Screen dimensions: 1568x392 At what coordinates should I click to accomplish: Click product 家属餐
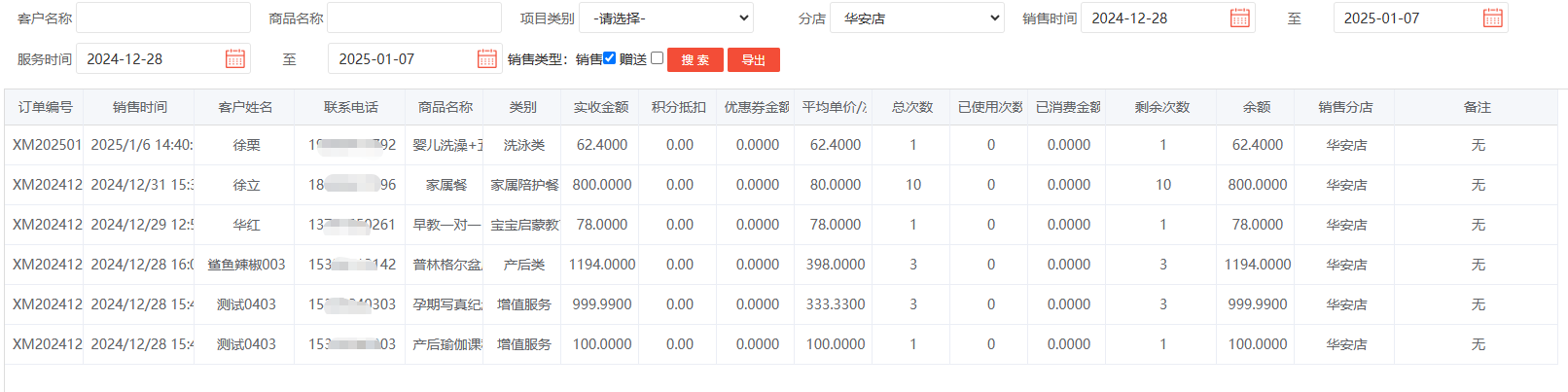[x=446, y=185]
